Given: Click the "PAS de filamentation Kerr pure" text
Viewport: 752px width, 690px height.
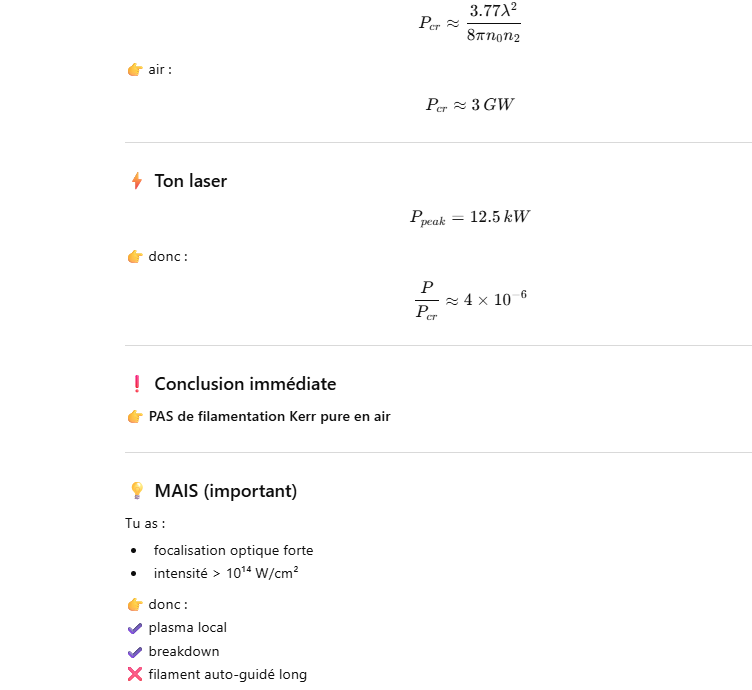Looking at the screenshot, I should tap(269, 417).
